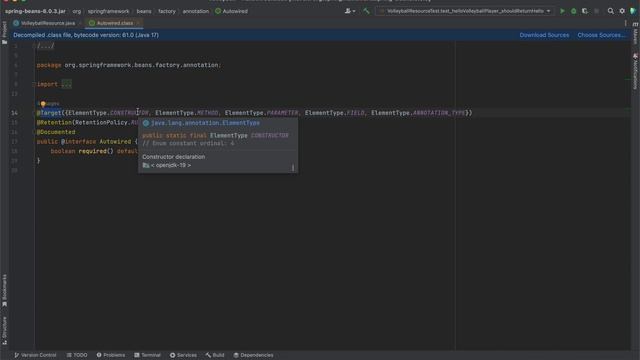
Task: Close the VolleyballResource.java tab
Action: point(80,23)
